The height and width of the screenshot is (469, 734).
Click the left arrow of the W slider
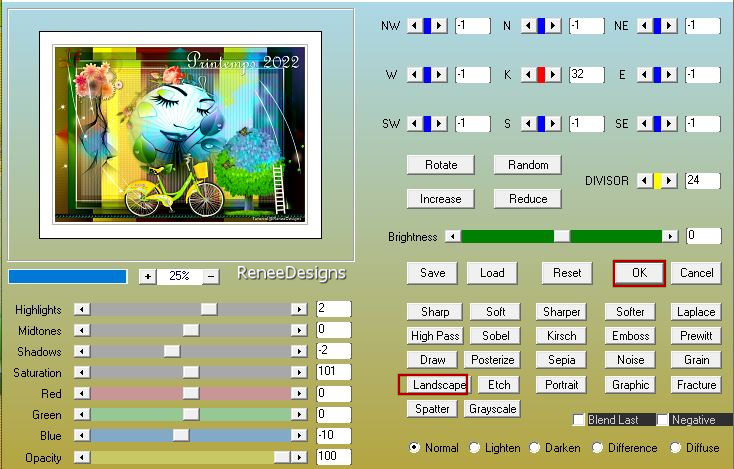coord(414,74)
